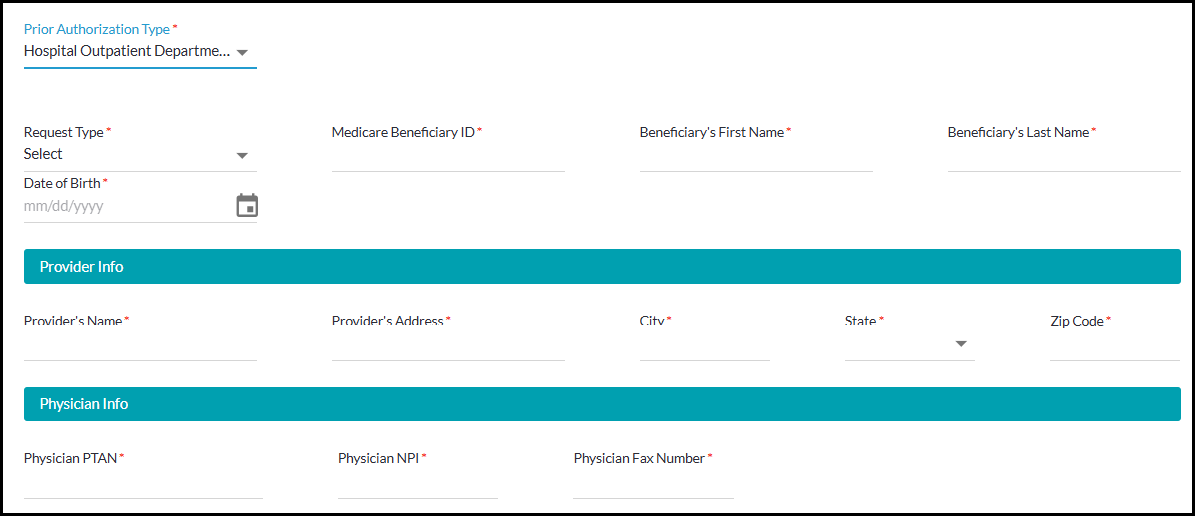This screenshot has width=1195, height=516.
Task: Click the State field label
Action: (860, 321)
